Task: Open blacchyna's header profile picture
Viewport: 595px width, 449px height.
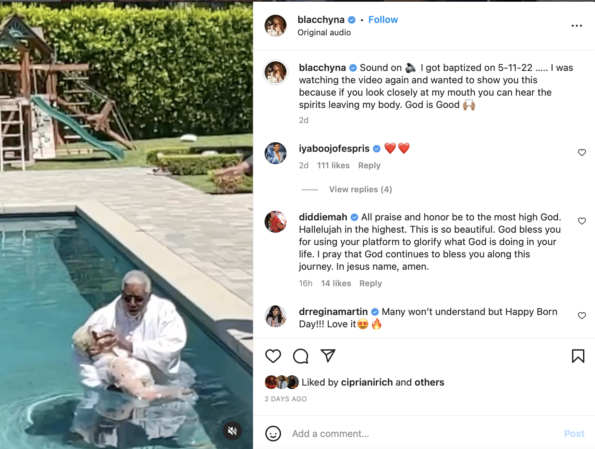Action: pos(275,25)
